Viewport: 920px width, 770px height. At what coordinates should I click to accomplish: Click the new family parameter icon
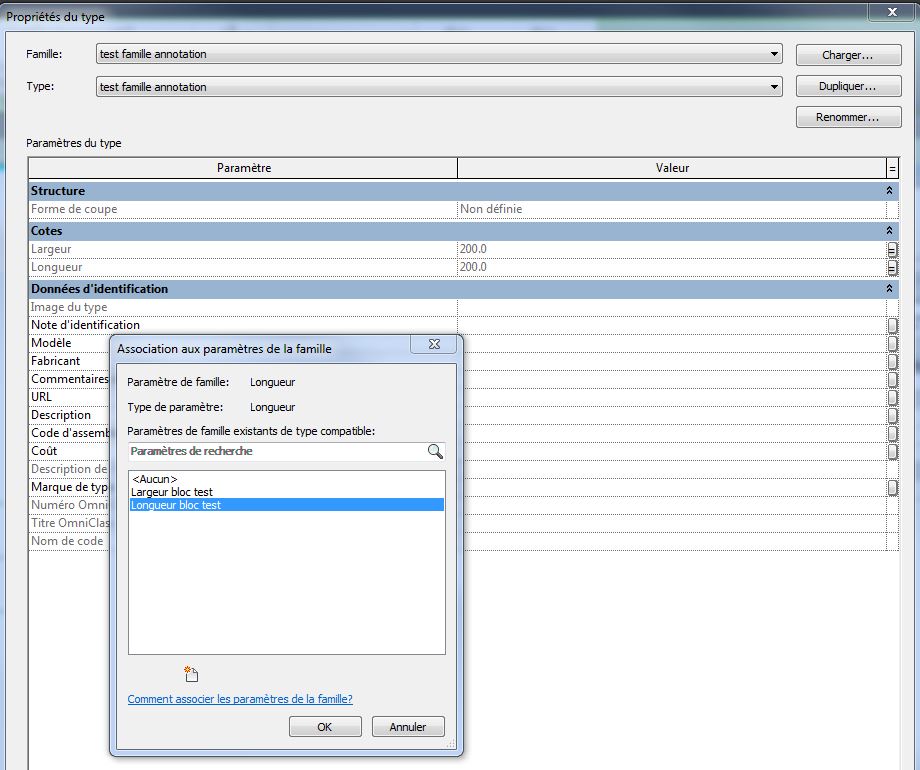191,674
